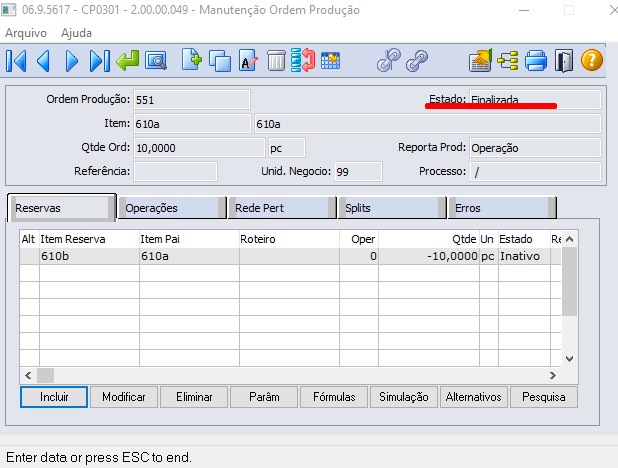The width and height of the screenshot is (618, 468).
Task: Click the Reporta Prod field Operação
Action: 535,148
